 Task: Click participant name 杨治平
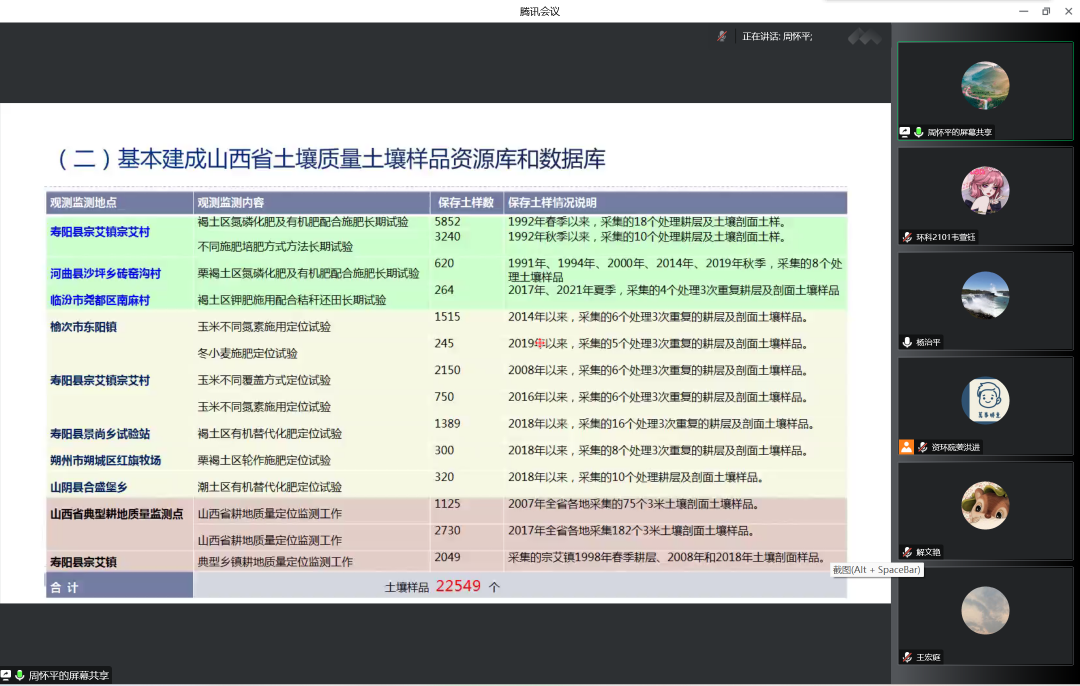(928, 342)
